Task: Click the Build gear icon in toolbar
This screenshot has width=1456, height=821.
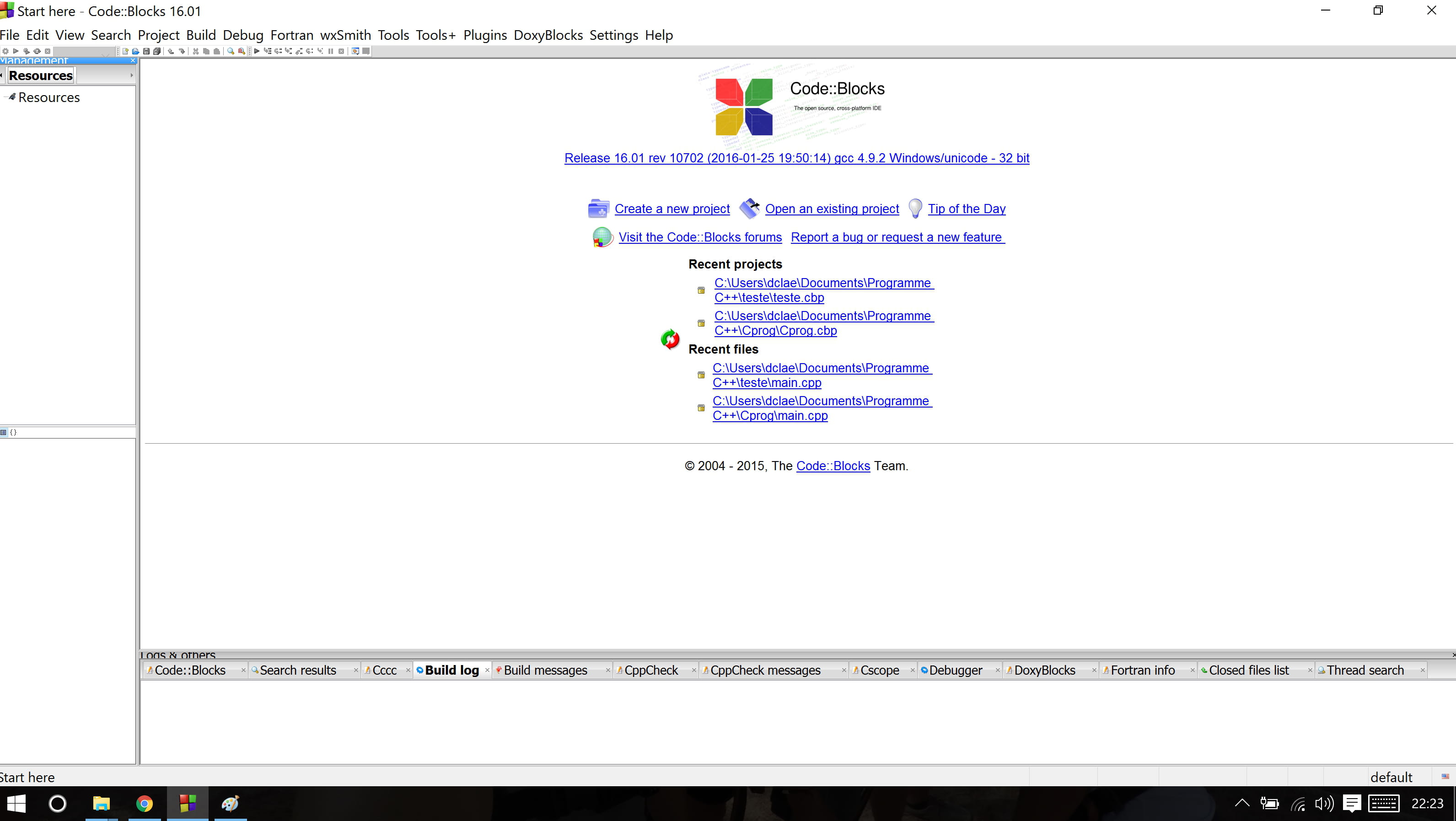Action: coord(5,51)
